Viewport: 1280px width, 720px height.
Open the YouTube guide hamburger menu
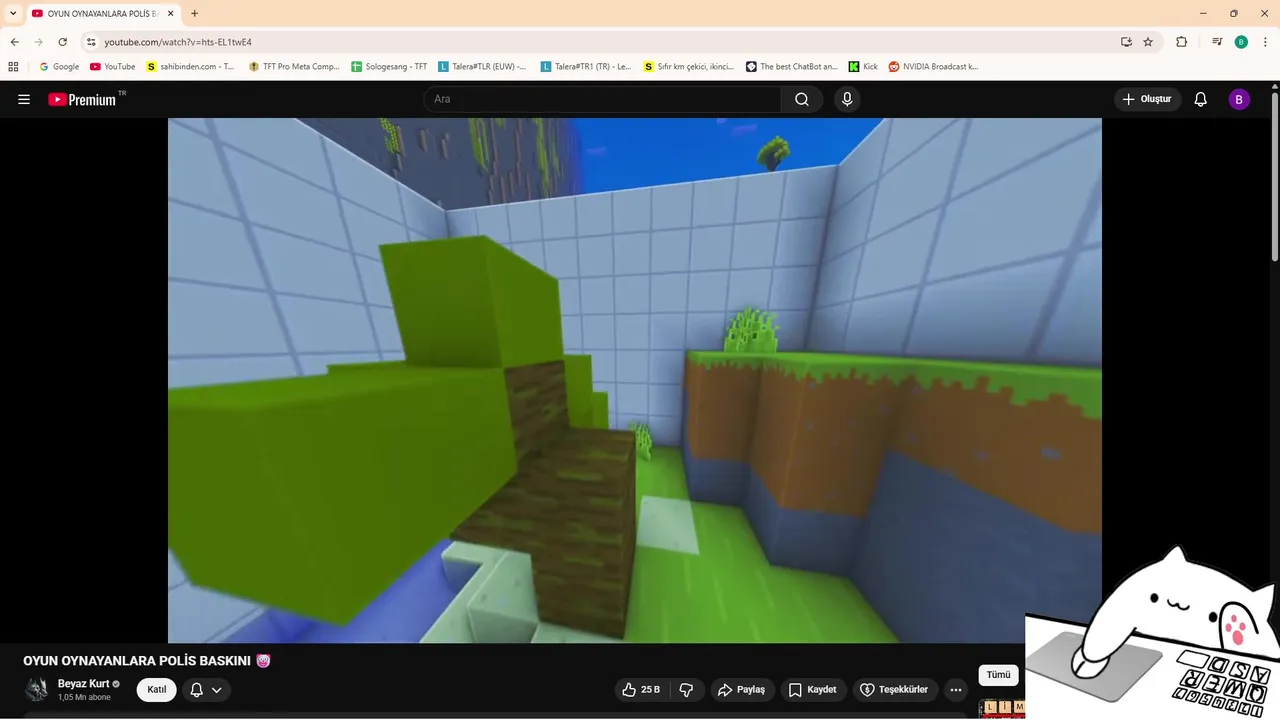(x=24, y=99)
